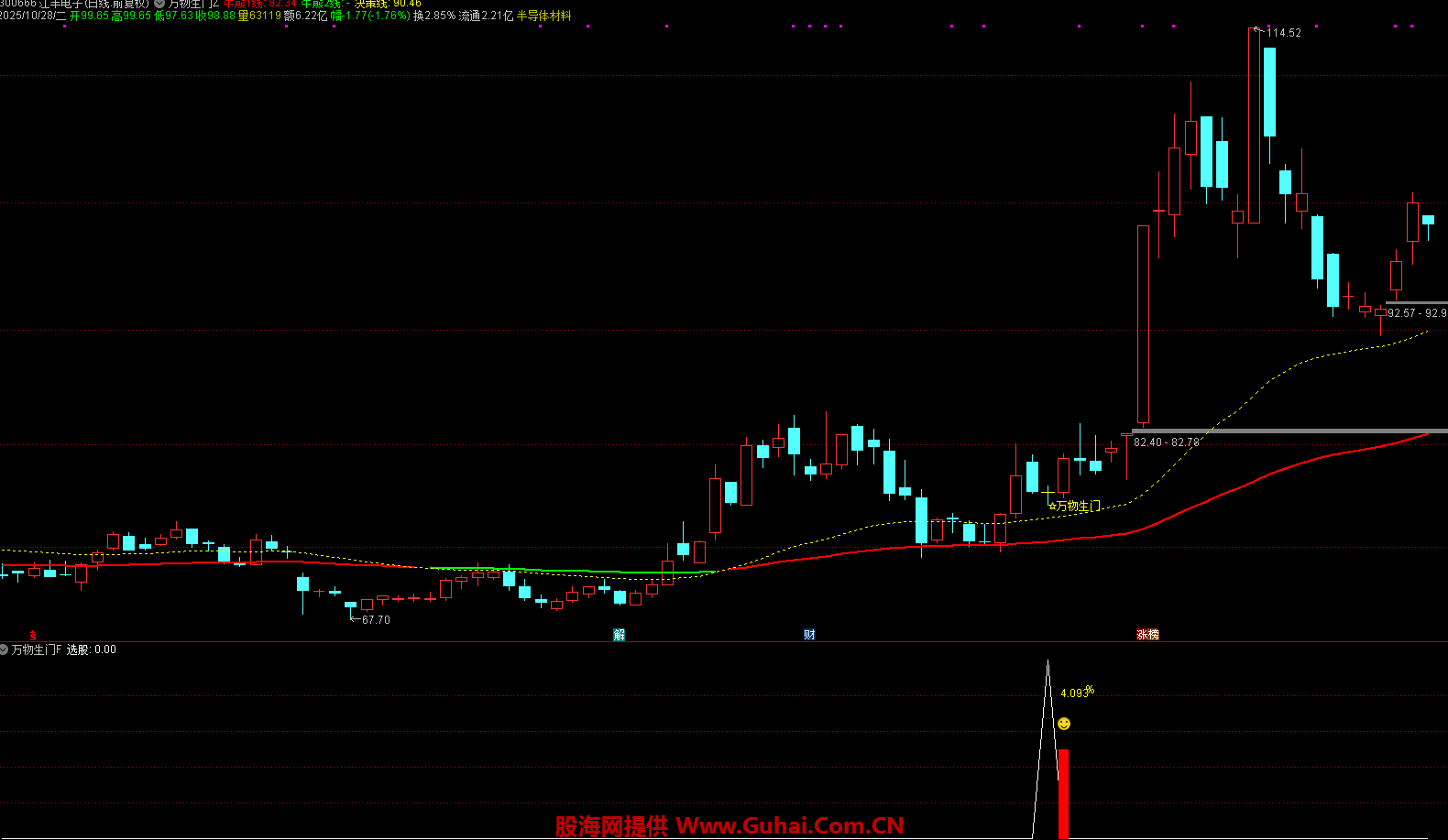
Task: Click the 万物生门 indicator name in header
Action: (193, 4)
